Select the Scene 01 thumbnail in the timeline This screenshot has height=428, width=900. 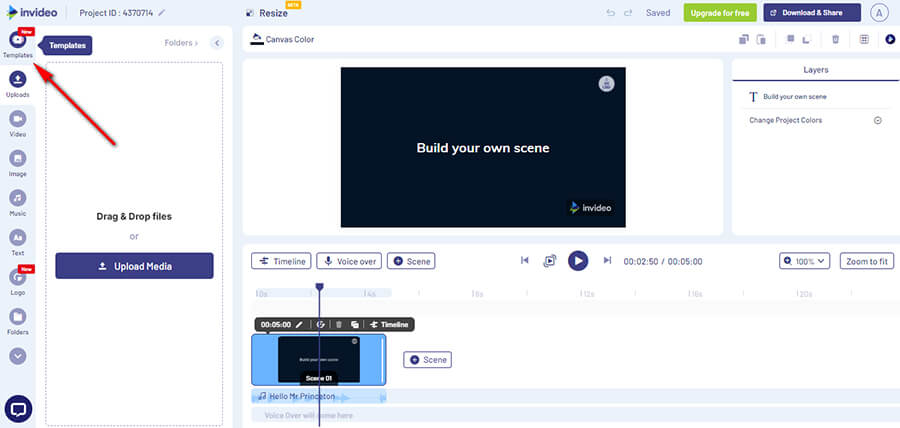[x=318, y=359]
